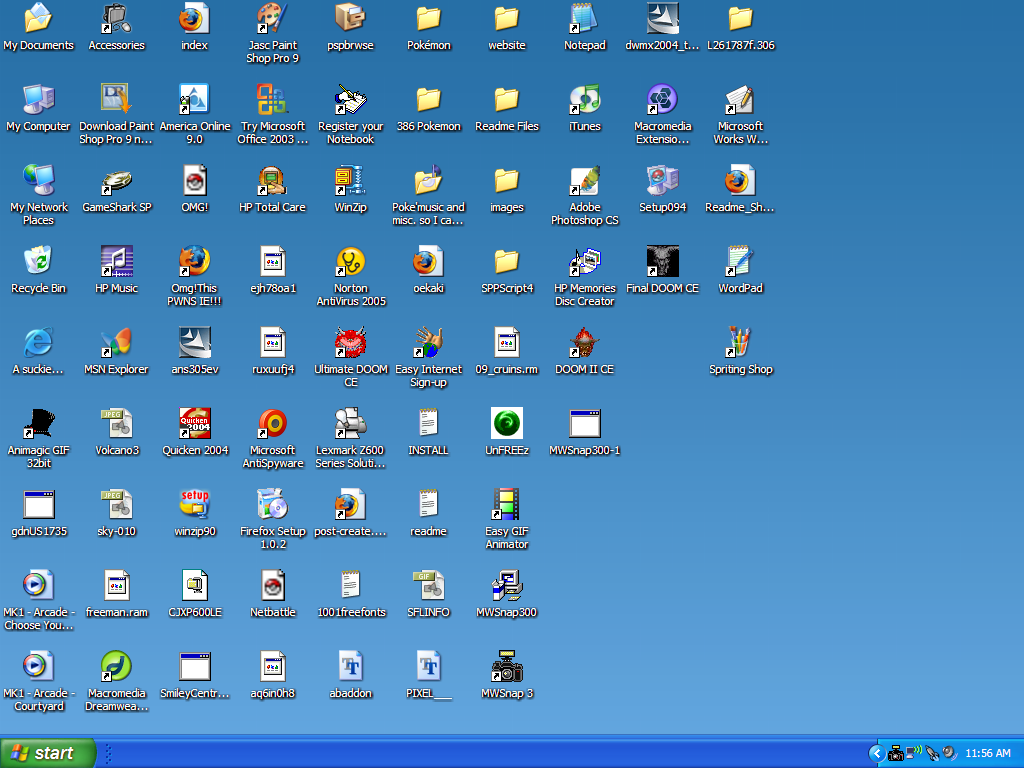Open the OMG! Pokéball file icon
The width and height of the screenshot is (1024, 768).
195,180
